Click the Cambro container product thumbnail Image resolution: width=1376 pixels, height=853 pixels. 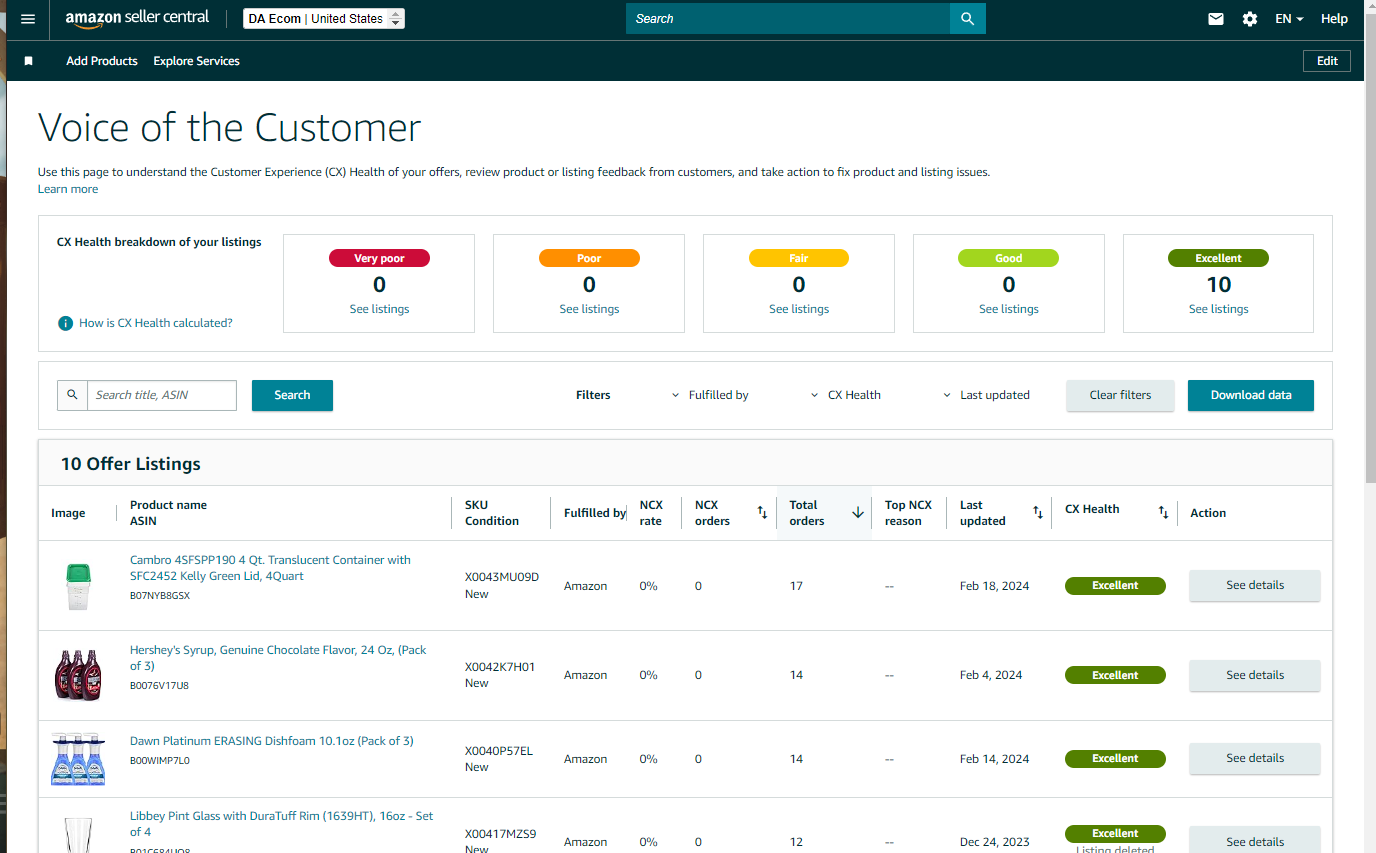pyautogui.click(x=78, y=586)
